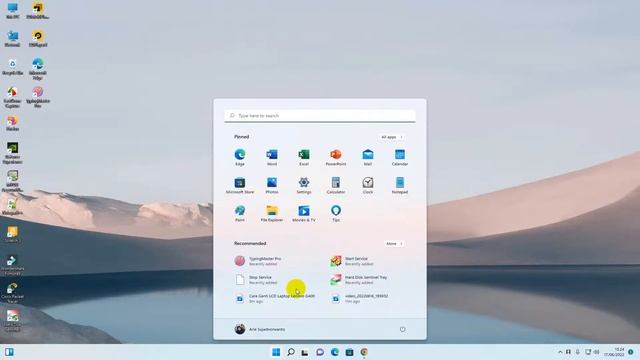Click the Start menu search box
Viewport: 640px width, 360px height.
click(x=320, y=116)
